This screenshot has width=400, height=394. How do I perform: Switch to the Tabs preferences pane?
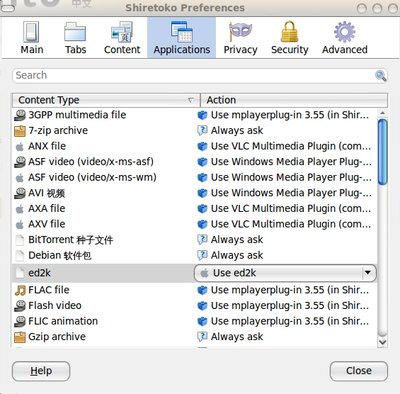click(x=75, y=38)
